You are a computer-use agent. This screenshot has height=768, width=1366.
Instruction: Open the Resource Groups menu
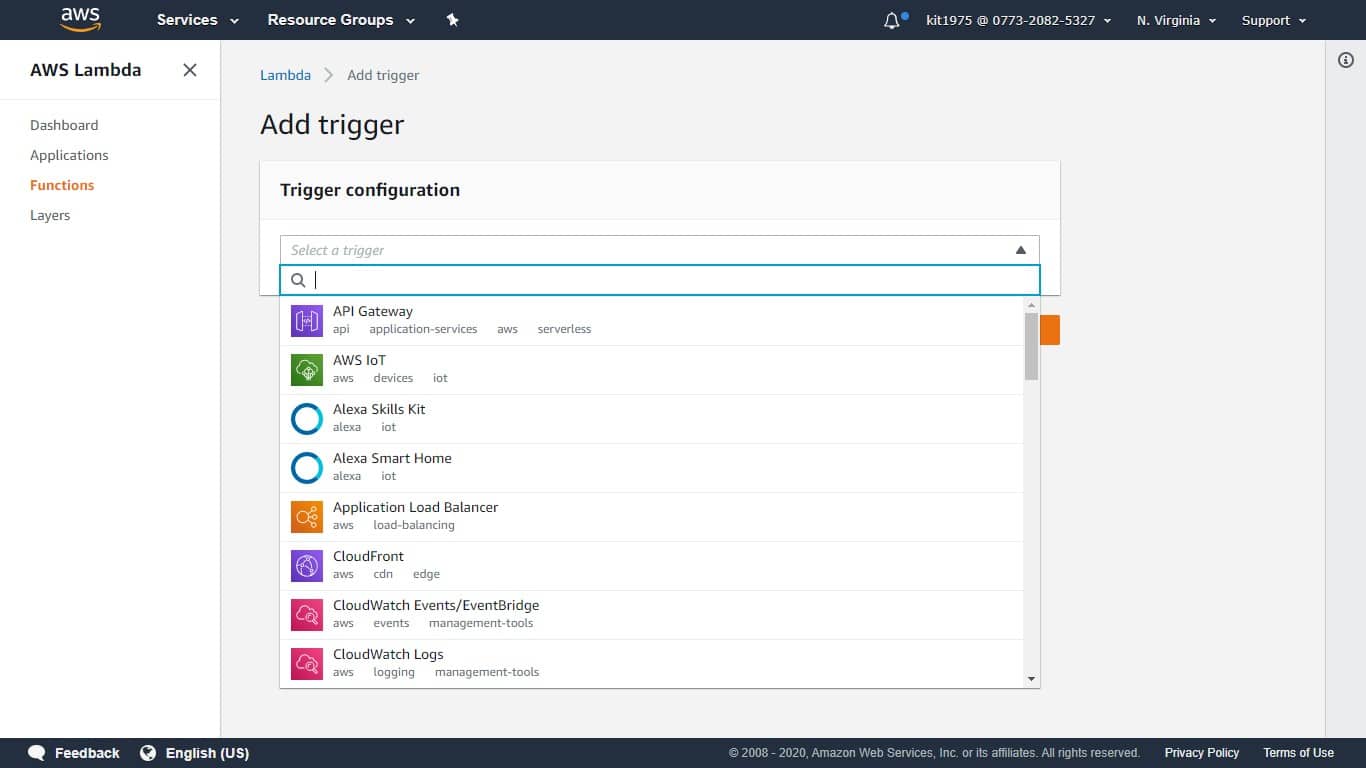[x=339, y=20]
